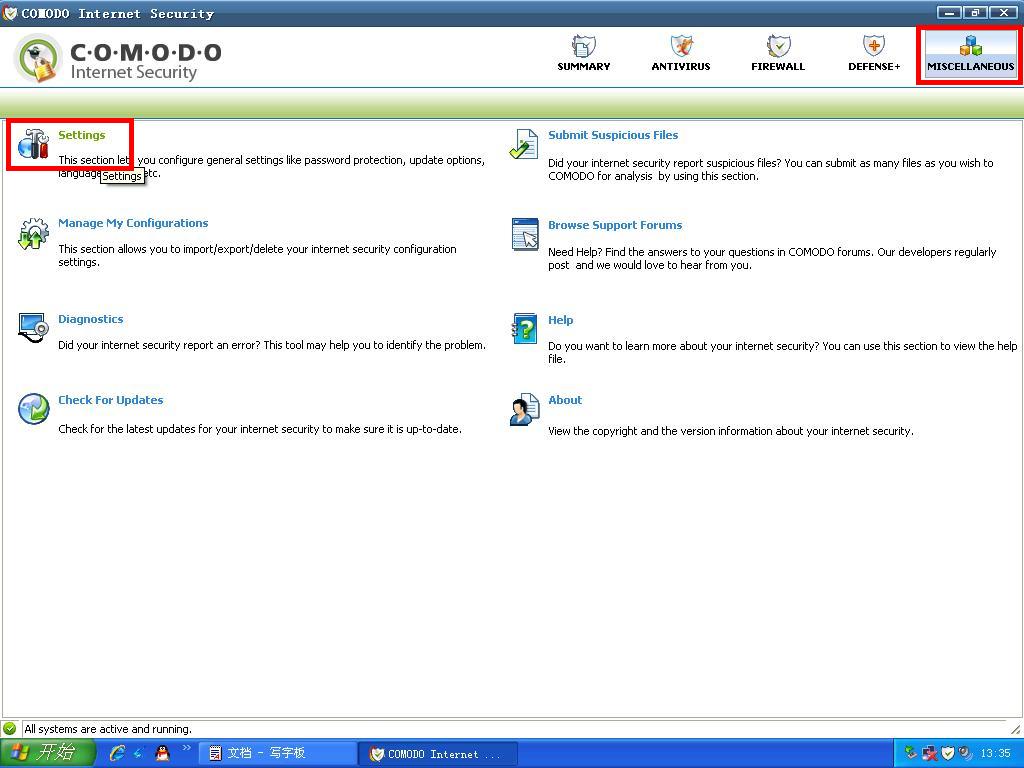
Task: Switch to the Antivirus tab
Action: 680,54
